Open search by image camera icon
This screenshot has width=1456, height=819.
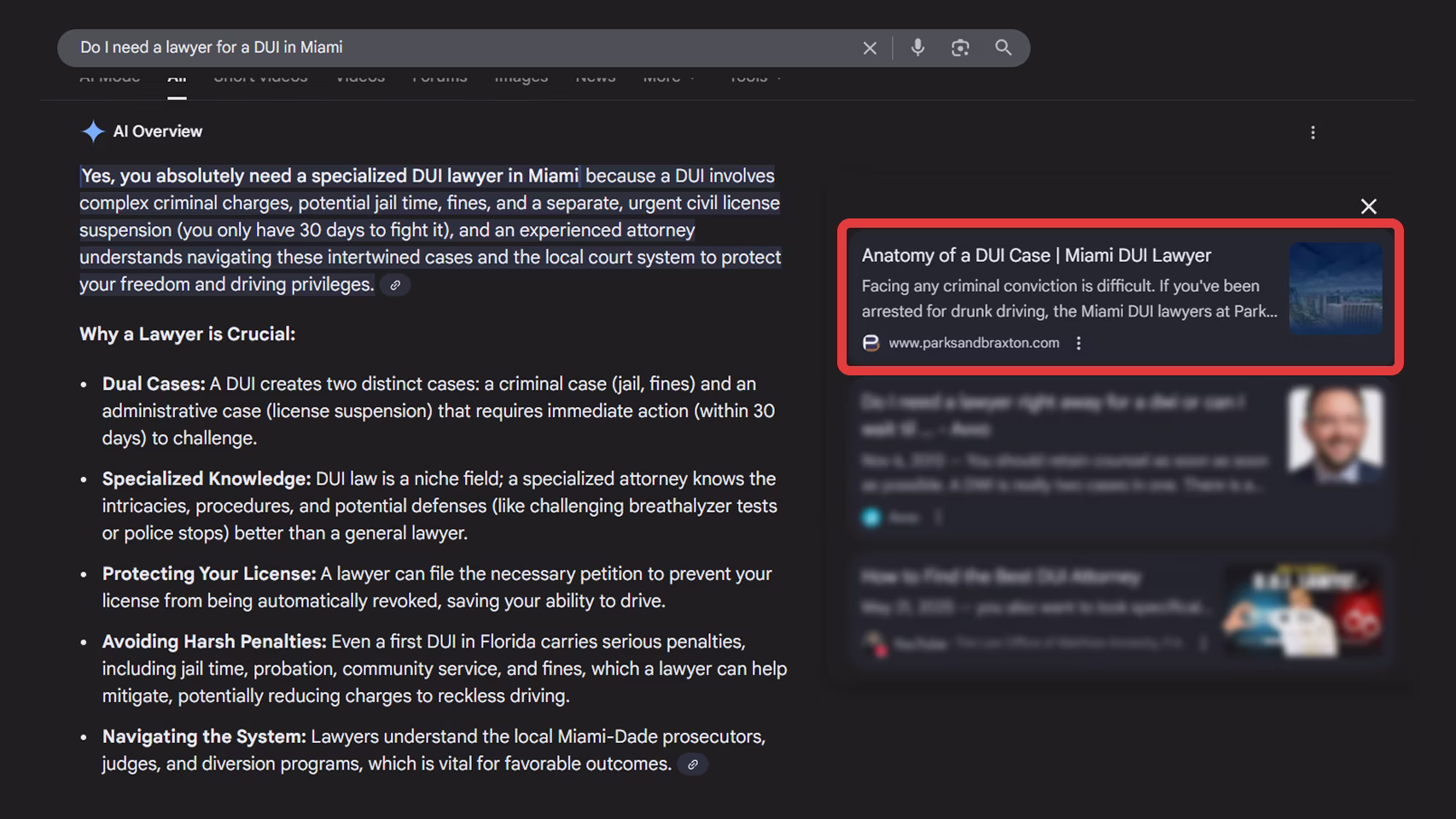960,48
